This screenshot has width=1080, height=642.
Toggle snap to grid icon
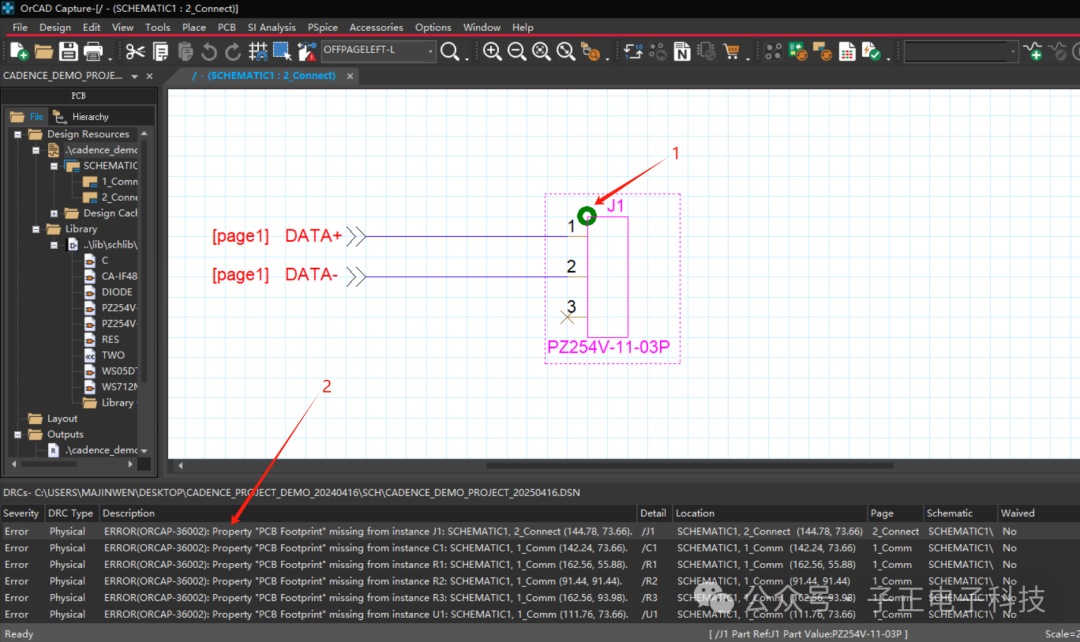tap(258, 52)
